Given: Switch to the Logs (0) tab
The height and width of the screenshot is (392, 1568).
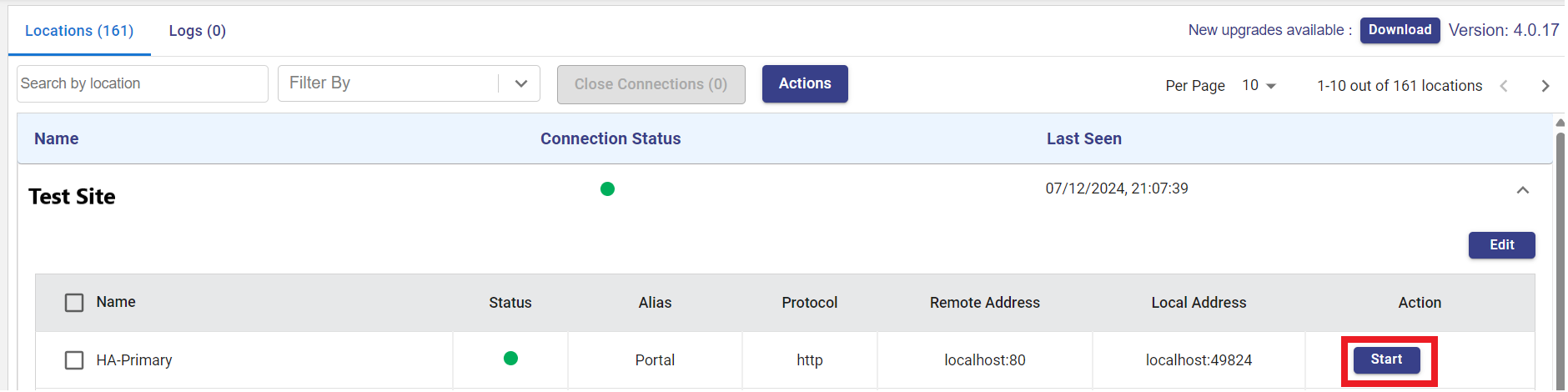Looking at the screenshot, I should pyautogui.click(x=197, y=31).
